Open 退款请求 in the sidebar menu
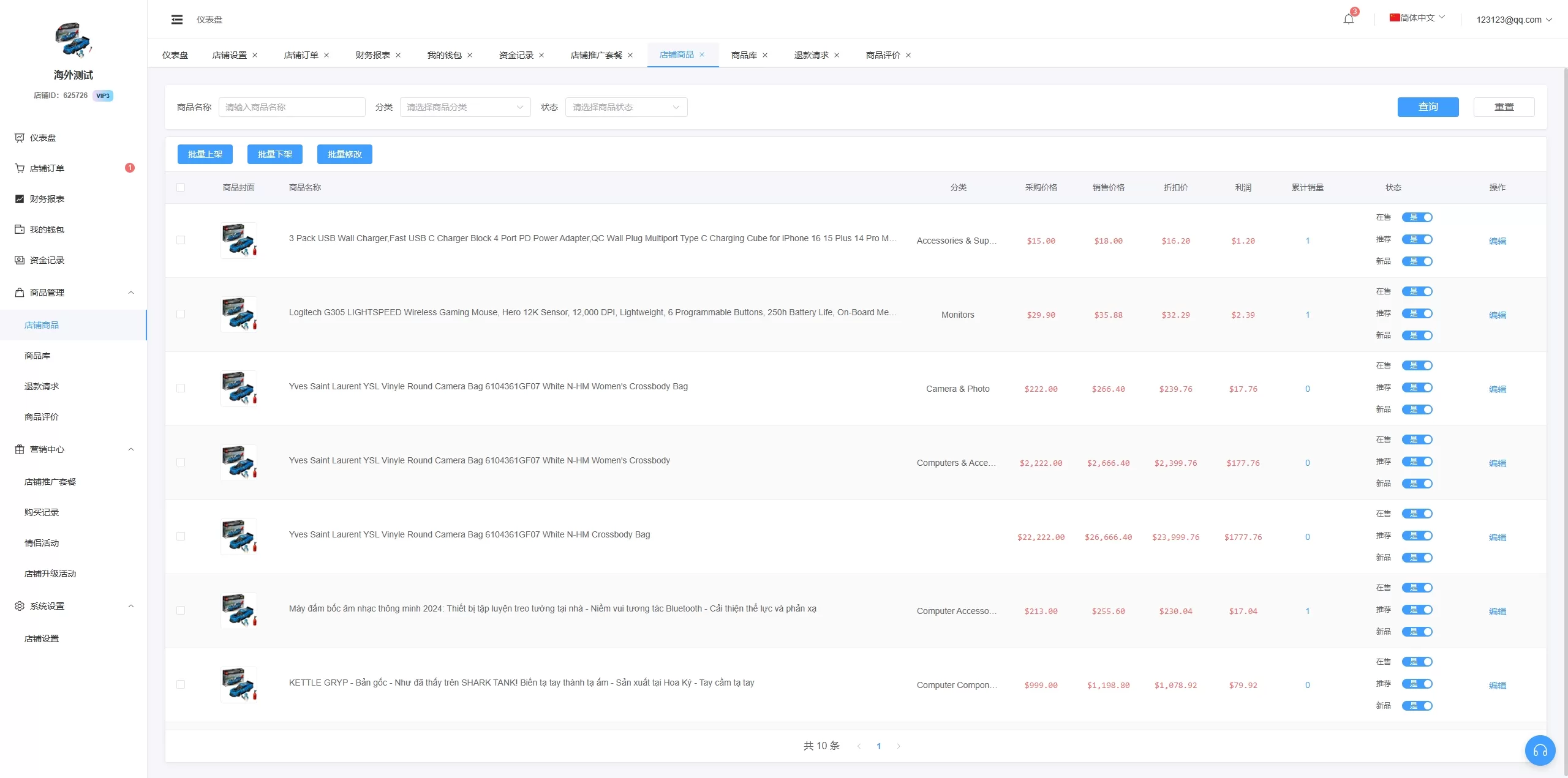Viewport: 1568px width, 778px height. click(x=42, y=386)
